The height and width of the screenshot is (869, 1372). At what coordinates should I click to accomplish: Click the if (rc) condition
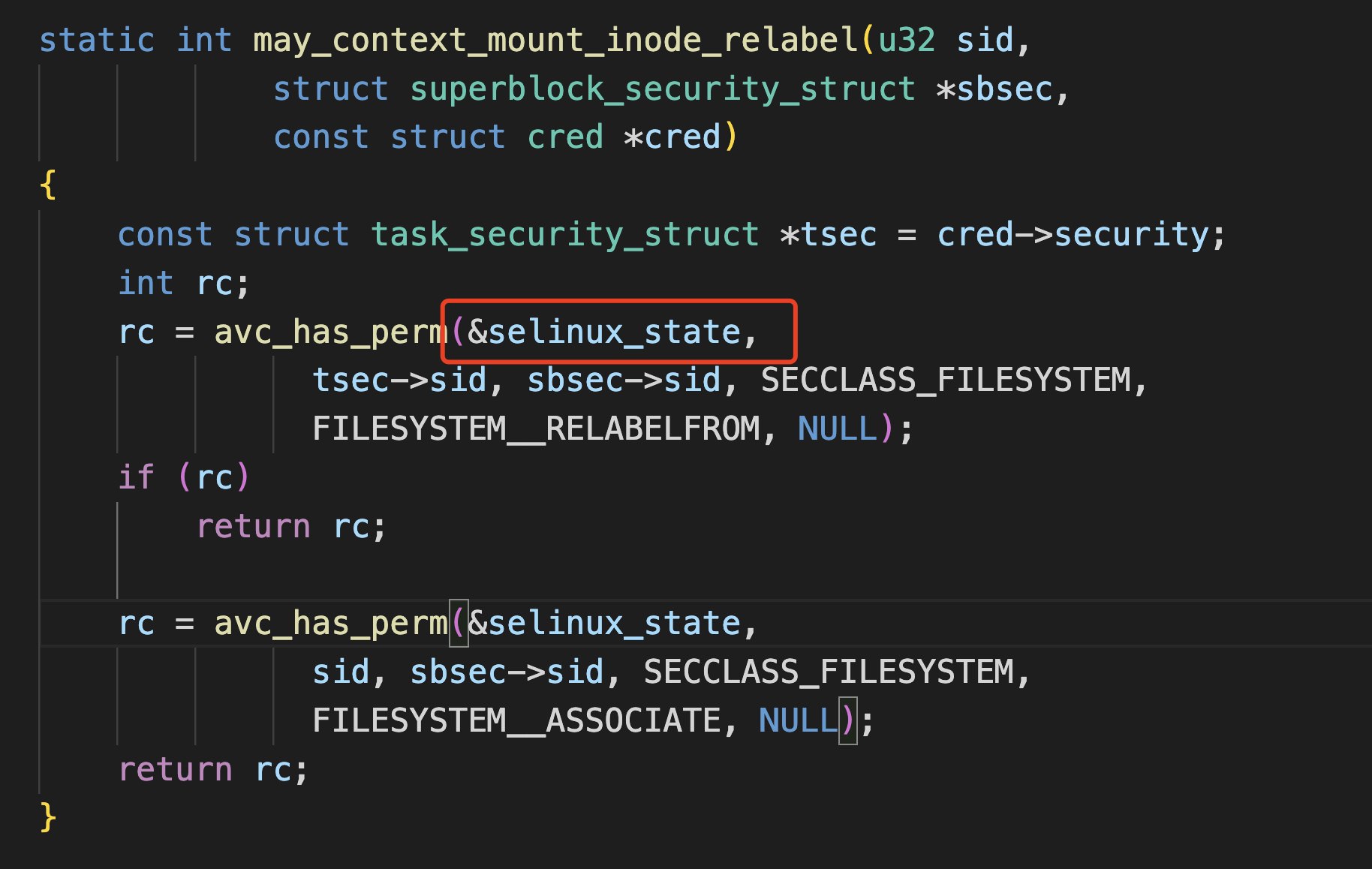click(184, 478)
